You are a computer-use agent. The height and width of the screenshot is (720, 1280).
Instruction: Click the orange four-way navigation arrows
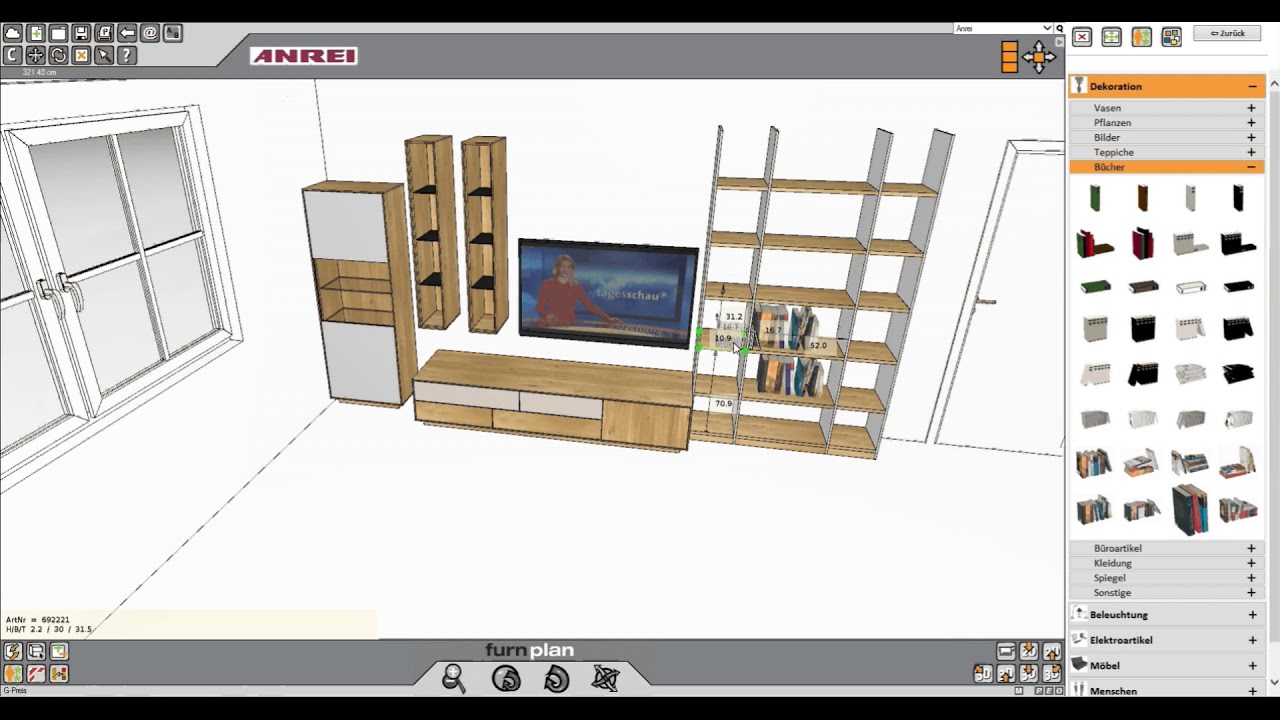pos(1039,57)
